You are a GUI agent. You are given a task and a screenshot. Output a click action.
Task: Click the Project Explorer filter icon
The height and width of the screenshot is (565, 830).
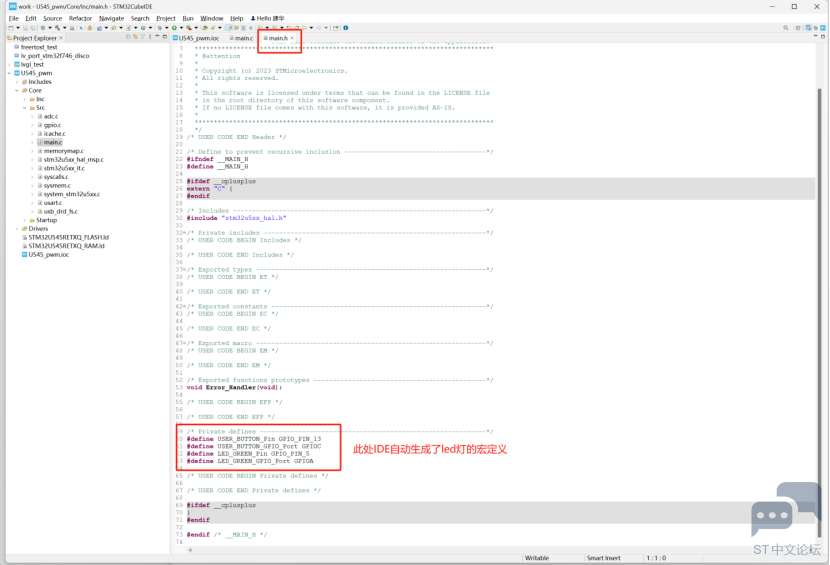click(142, 37)
